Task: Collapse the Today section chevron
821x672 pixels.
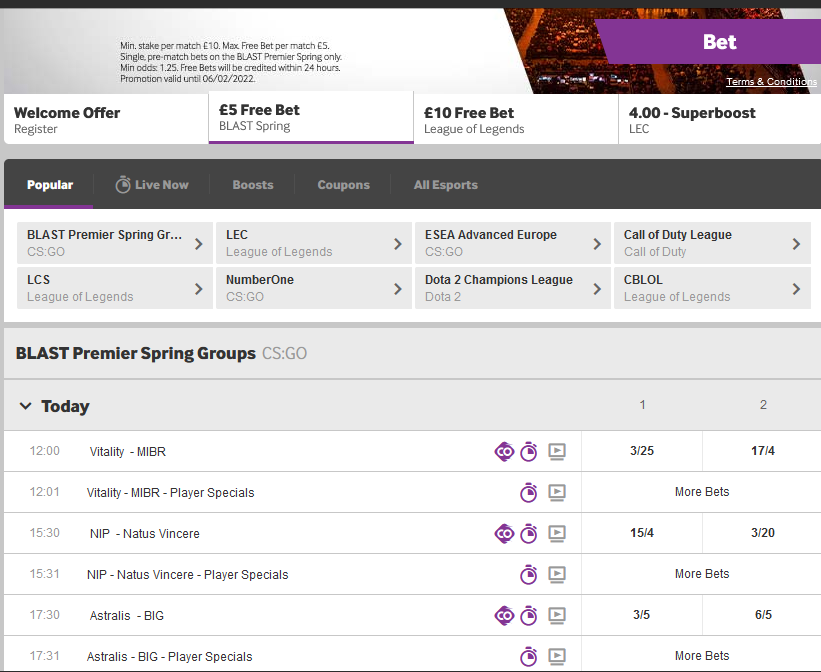Action: coord(25,406)
